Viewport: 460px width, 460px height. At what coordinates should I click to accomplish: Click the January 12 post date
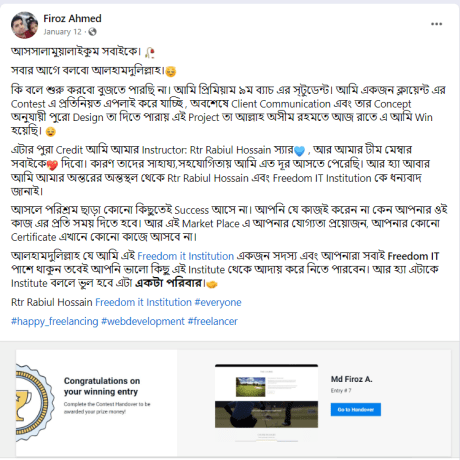click(62, 32)
